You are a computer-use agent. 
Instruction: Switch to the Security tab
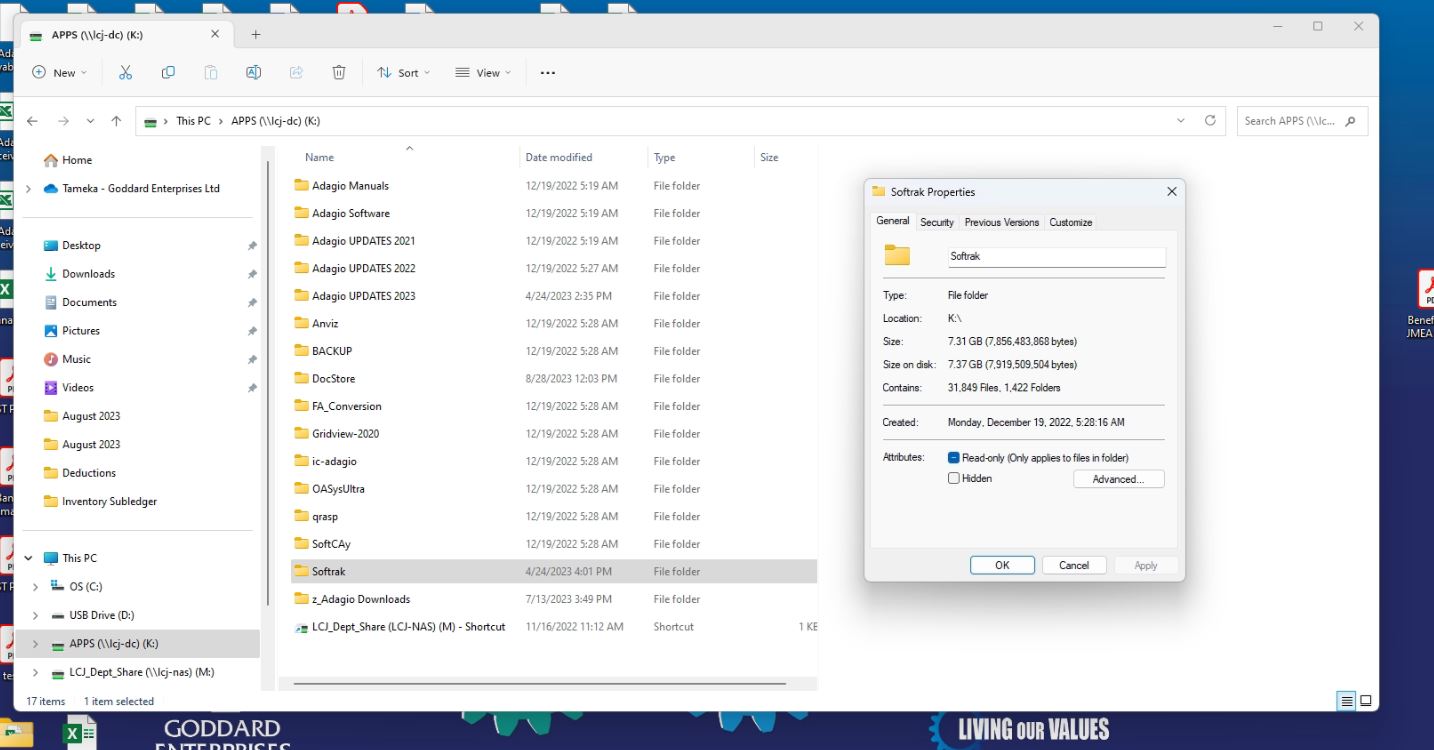click(936, 222)
